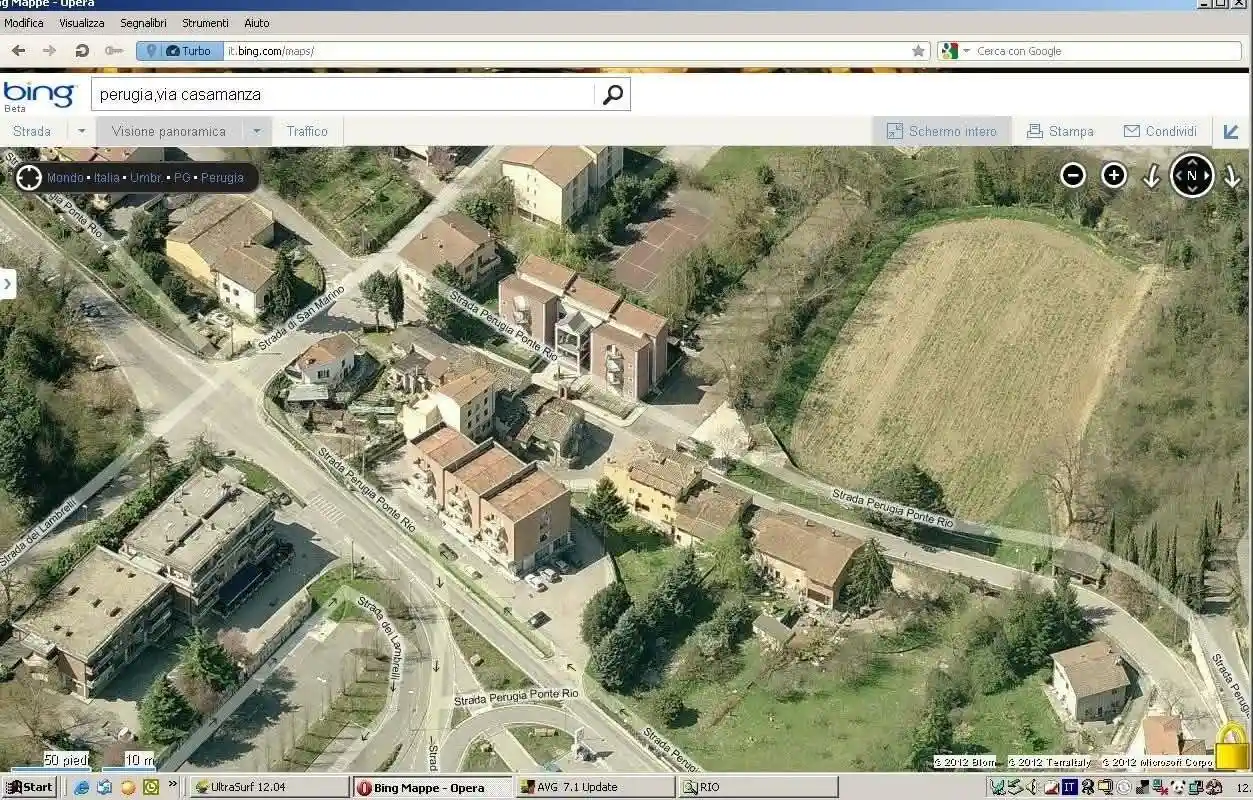Click the perugia,via casamanza search box
The image size is (1253, 800).
(343, 95)
